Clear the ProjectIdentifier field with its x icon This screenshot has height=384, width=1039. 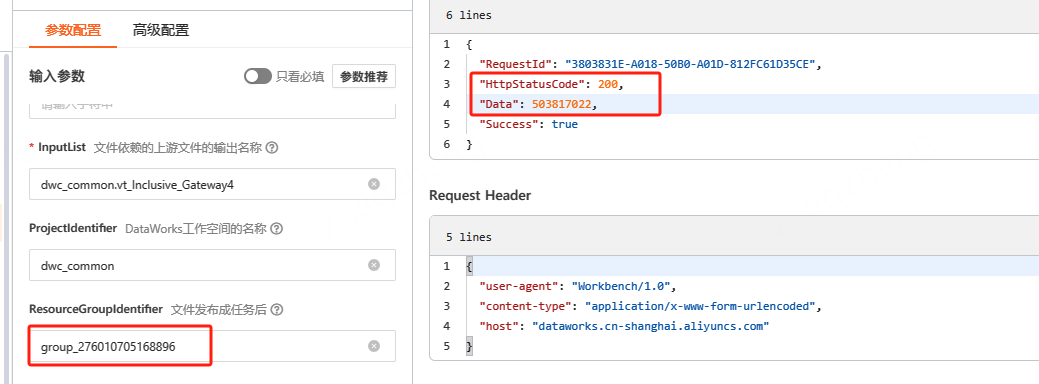pos(374,265)
